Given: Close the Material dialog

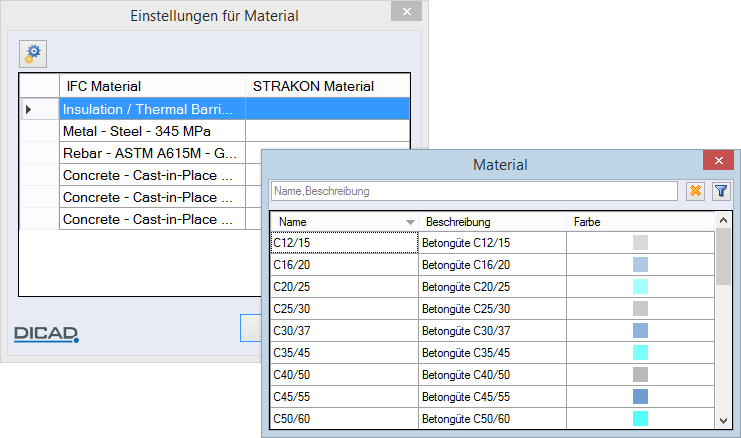Looking at the screenshot, I should [x=718, y=160].
